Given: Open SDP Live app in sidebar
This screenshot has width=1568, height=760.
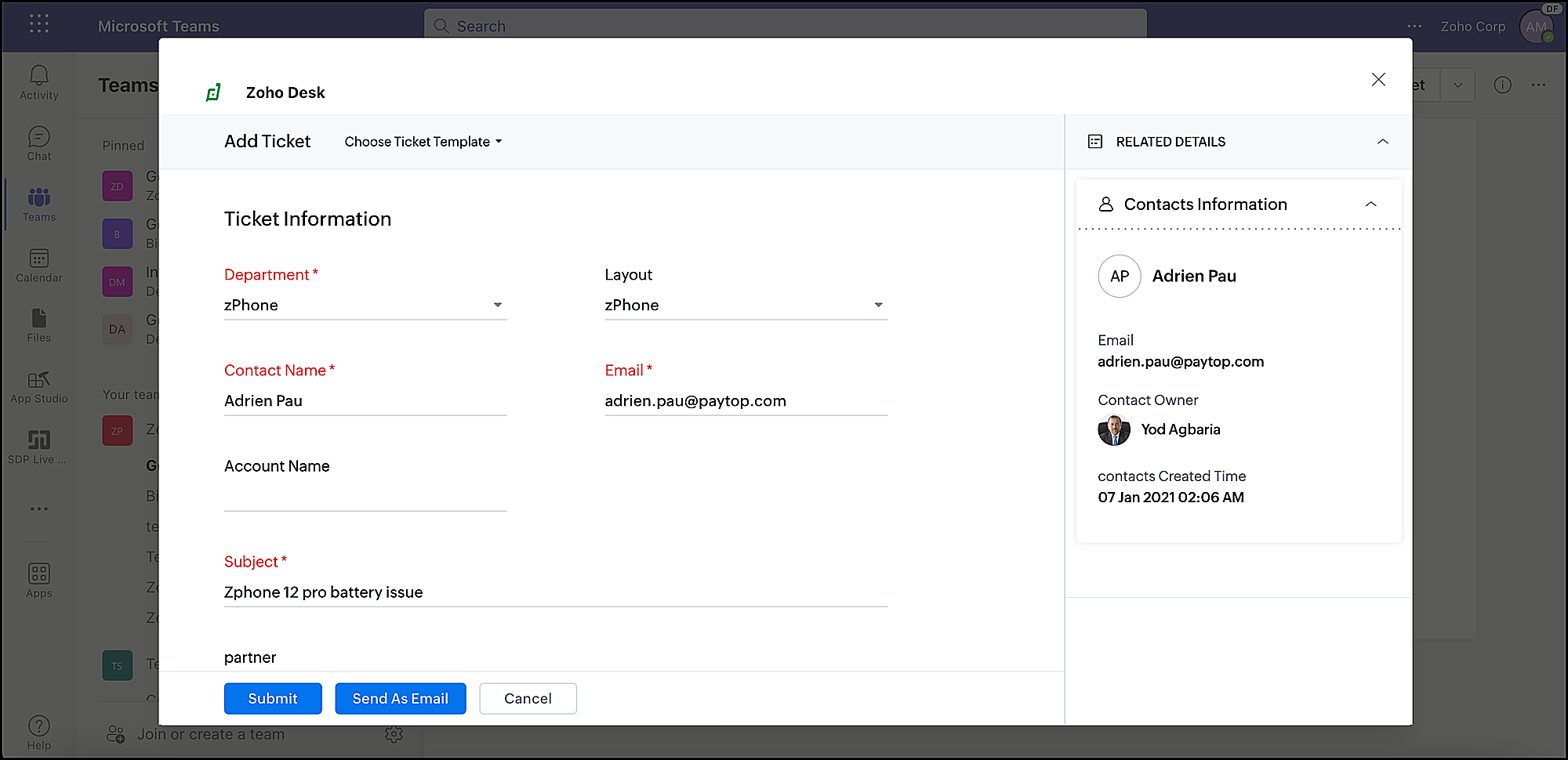Looking at the screenshot, I should point(39,447).
